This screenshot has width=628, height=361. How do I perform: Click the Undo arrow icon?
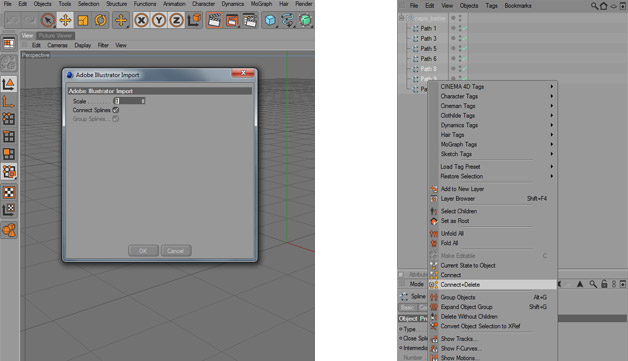pos(12,20)
